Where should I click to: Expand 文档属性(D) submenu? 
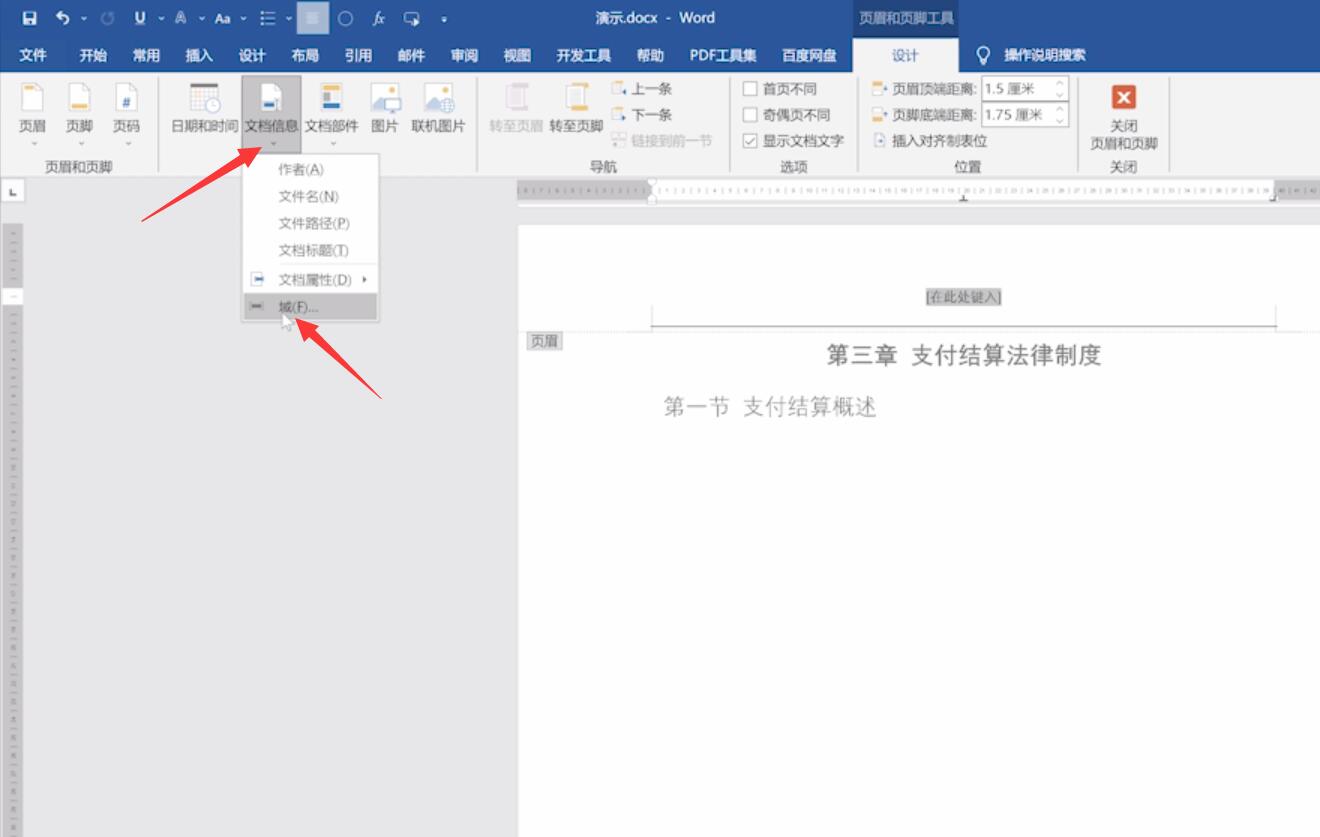(311, 279)
